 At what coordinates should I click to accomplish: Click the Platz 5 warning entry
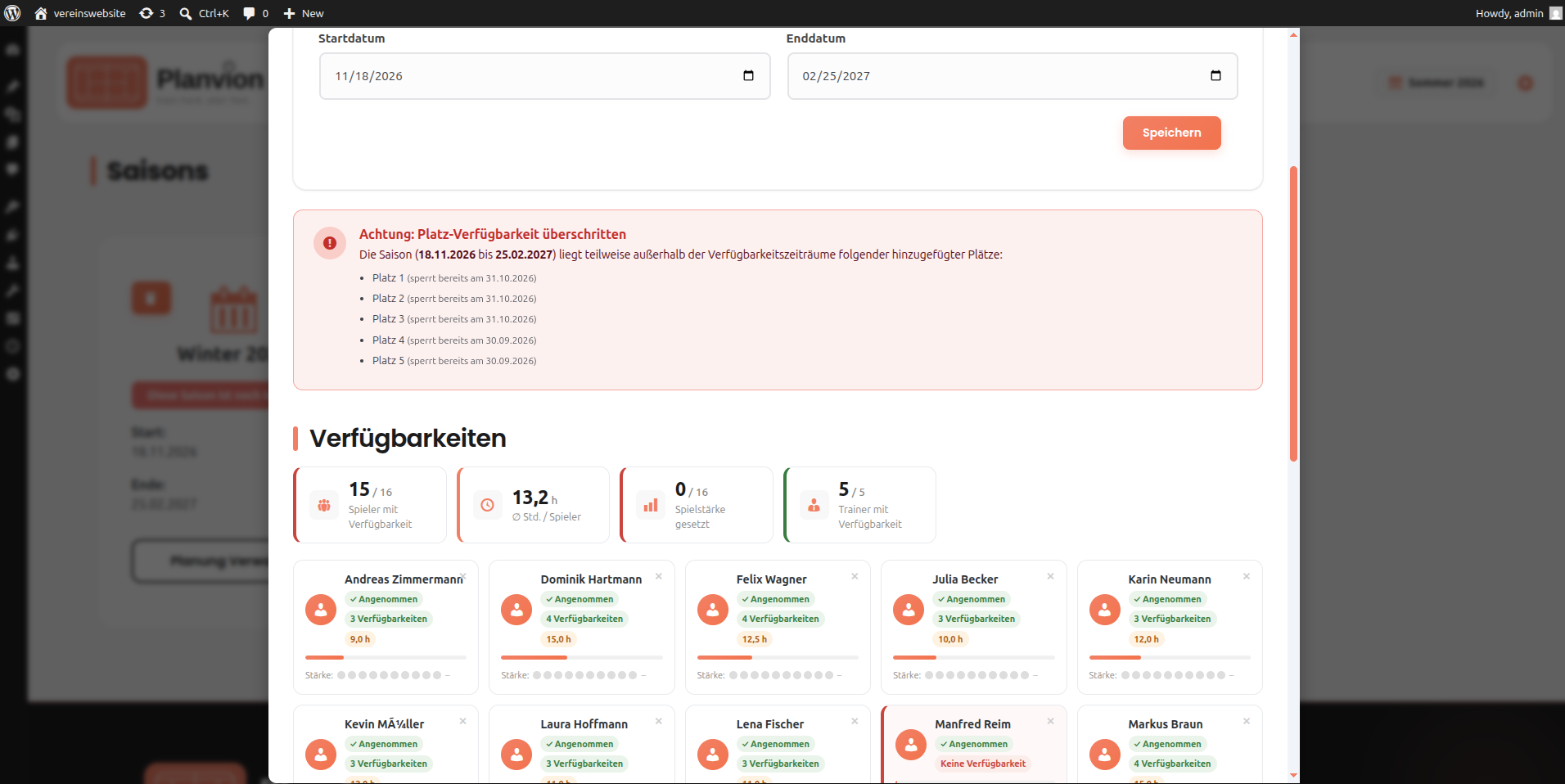[454, 361]
